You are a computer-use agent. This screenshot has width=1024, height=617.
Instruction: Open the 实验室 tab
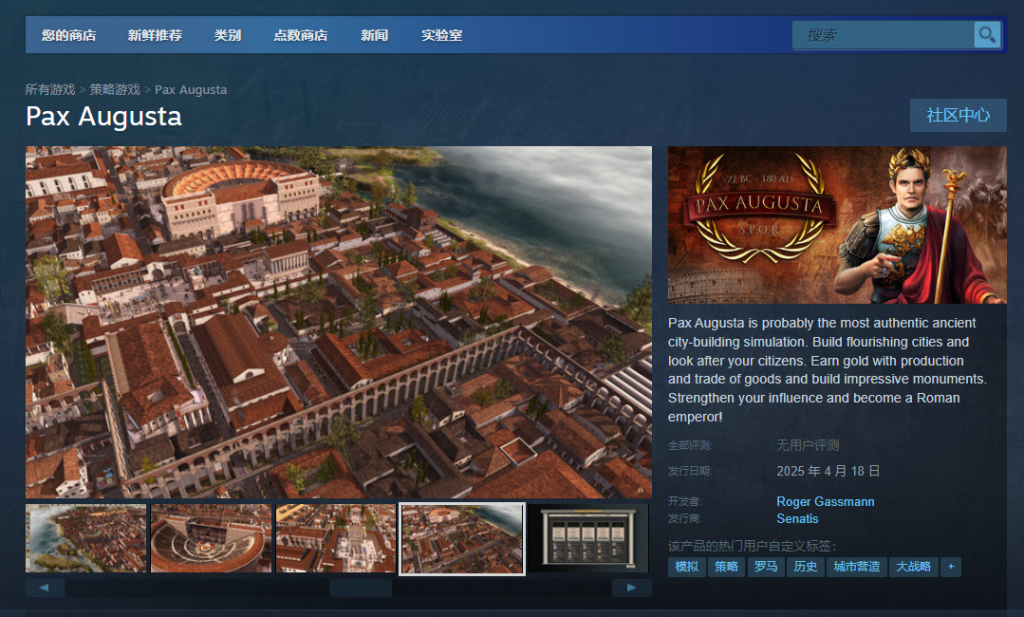(x=441, y=35)
